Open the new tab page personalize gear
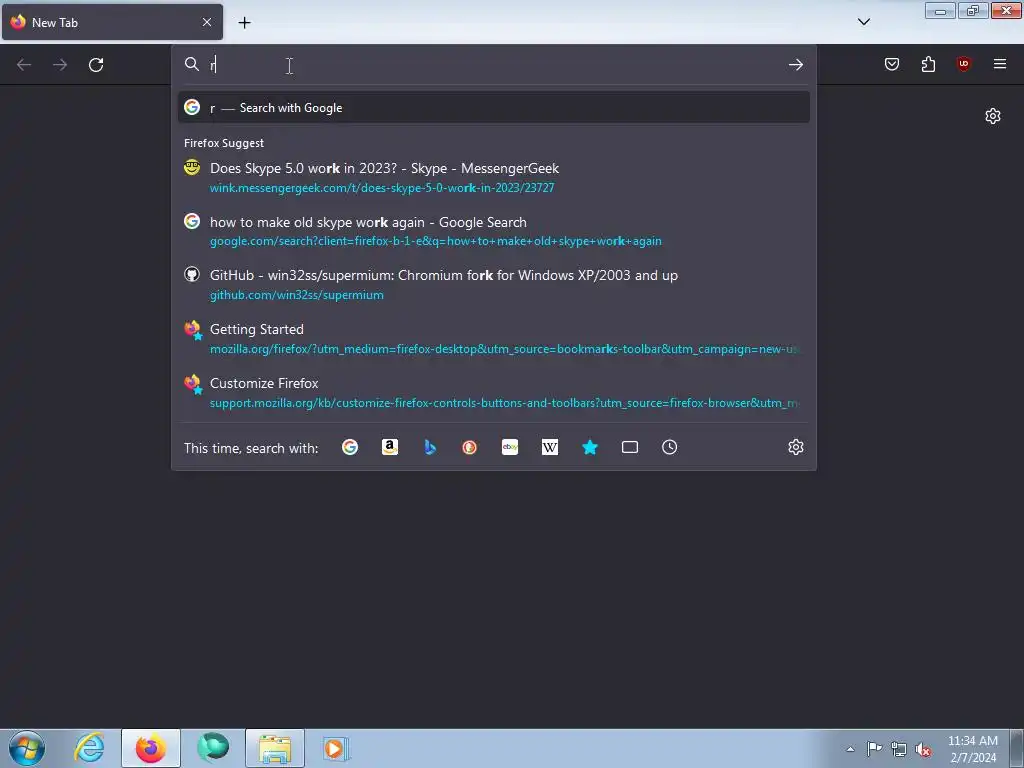 point(993,116)
